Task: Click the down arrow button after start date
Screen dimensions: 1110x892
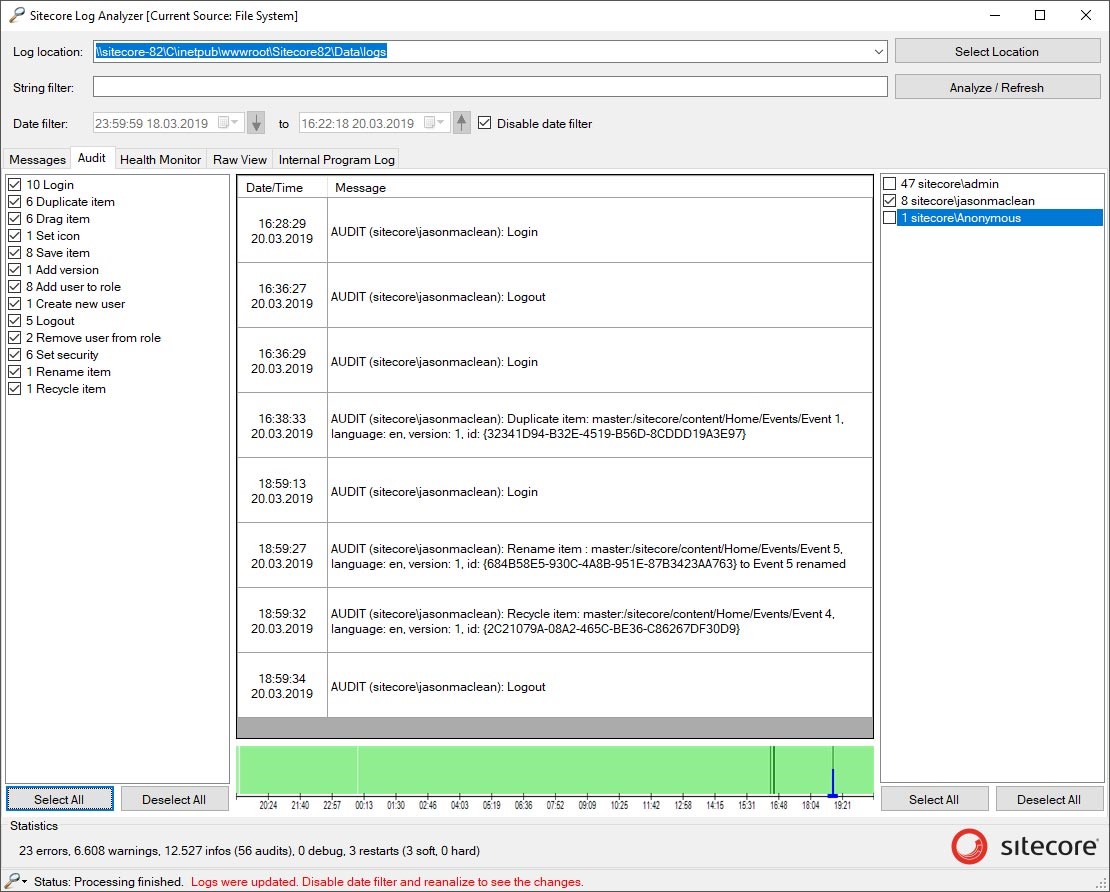Action: (x=256, y=123)
